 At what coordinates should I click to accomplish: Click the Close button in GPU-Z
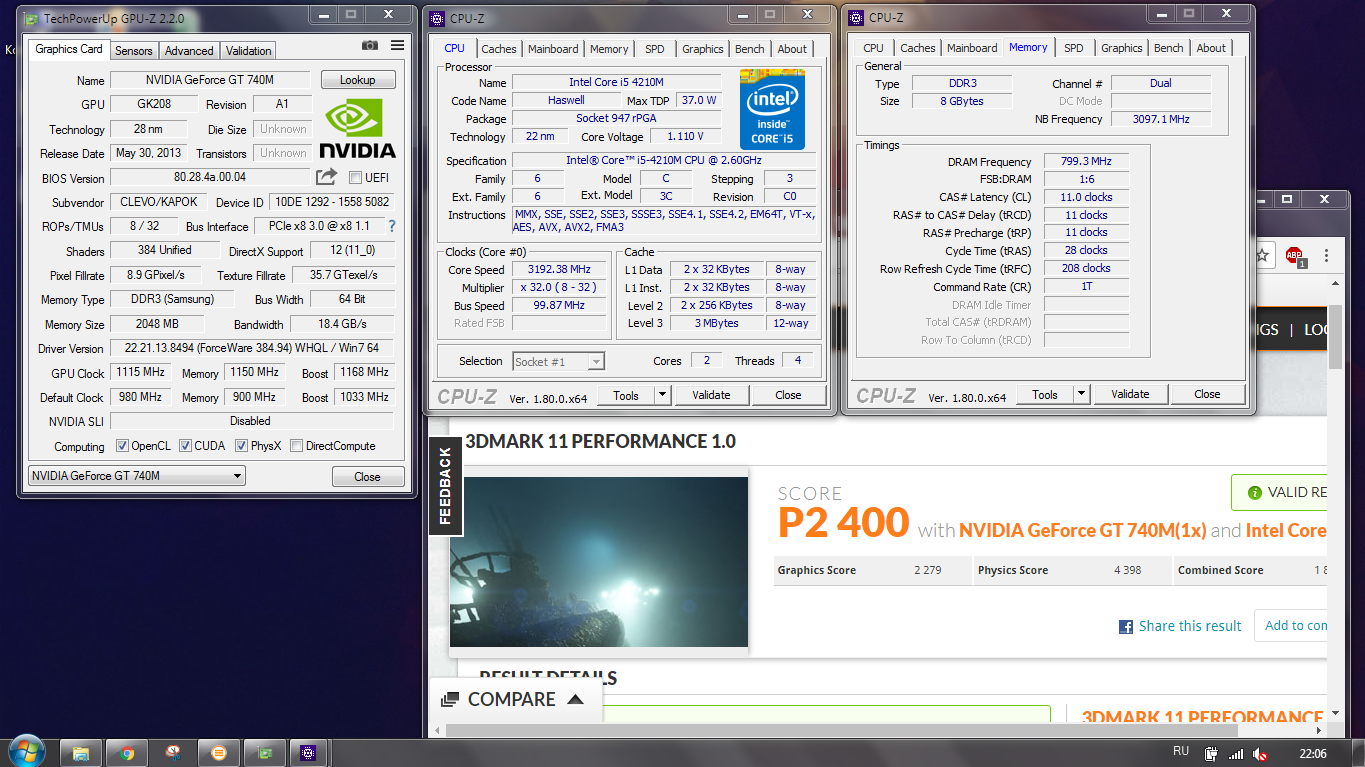coord(367,477)
